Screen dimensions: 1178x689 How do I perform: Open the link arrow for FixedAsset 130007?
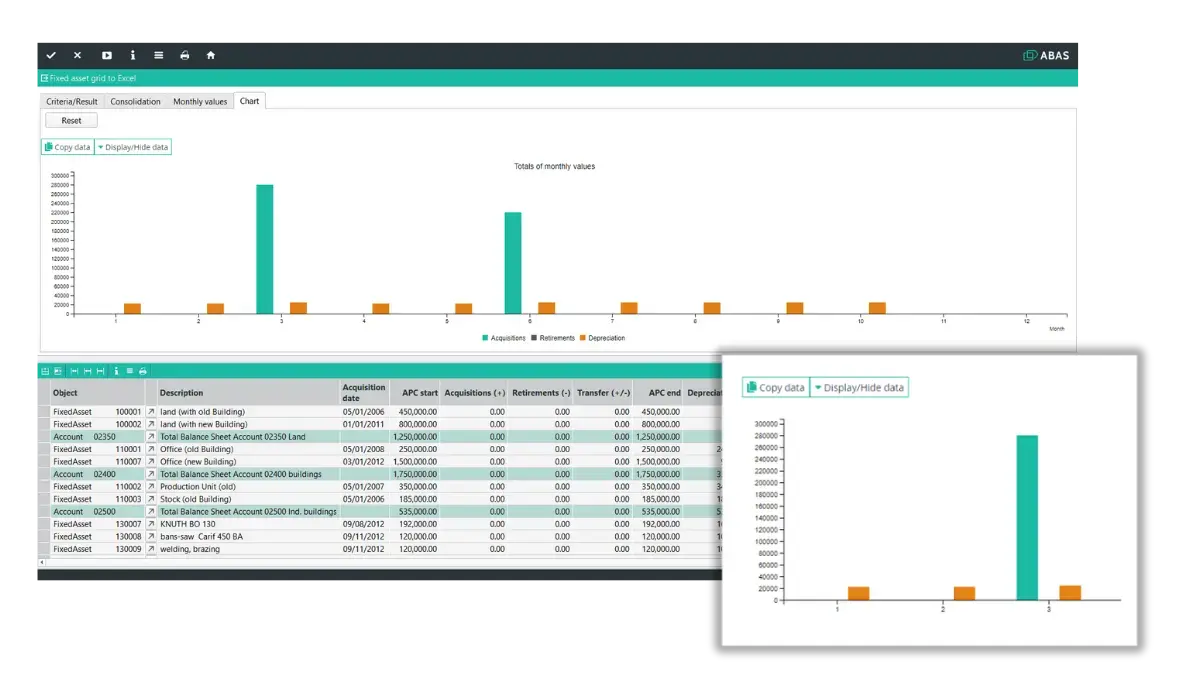[151, 524]
